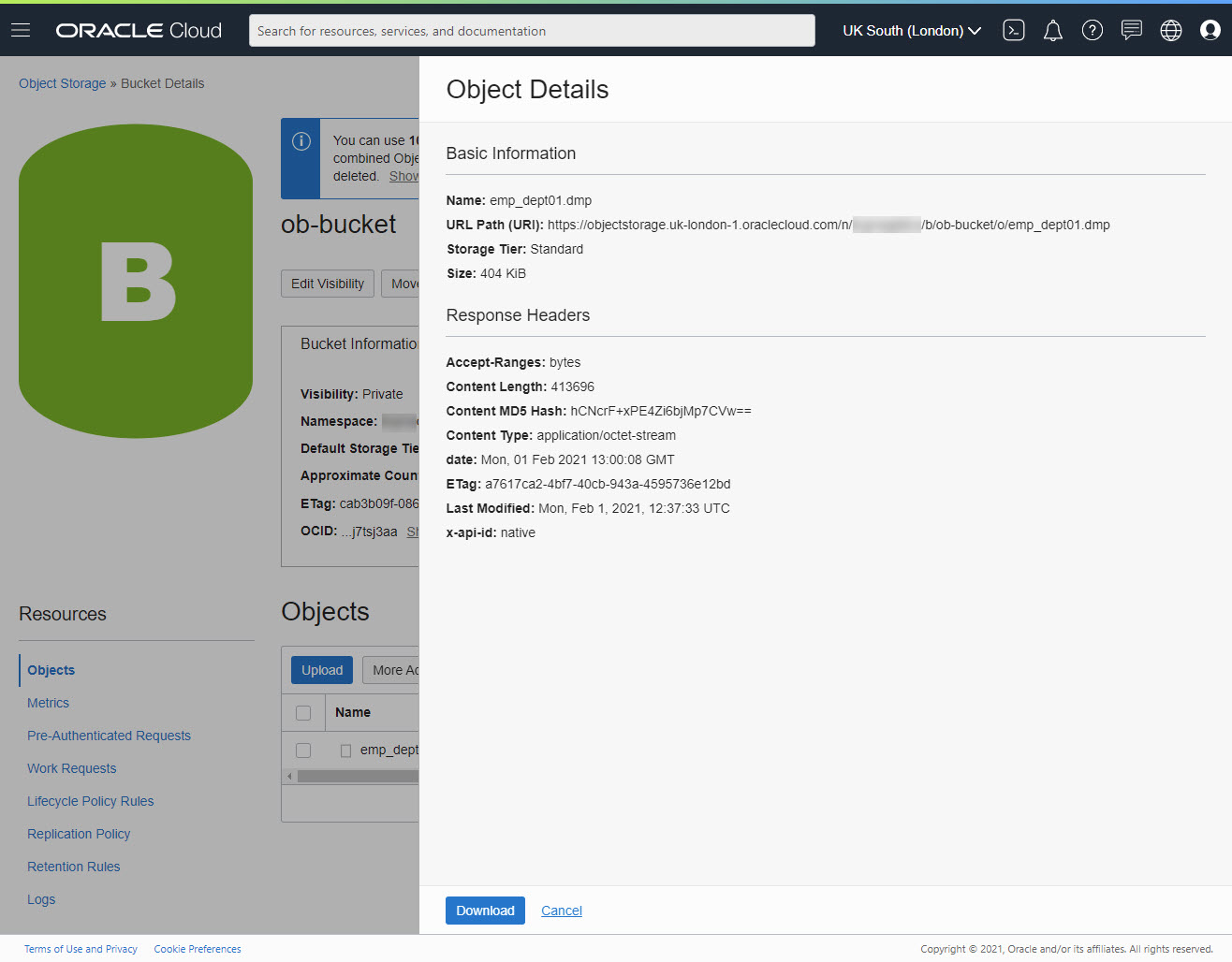Click the Download button
This screenshot has width=1232, height=962.
click(485, 911)
